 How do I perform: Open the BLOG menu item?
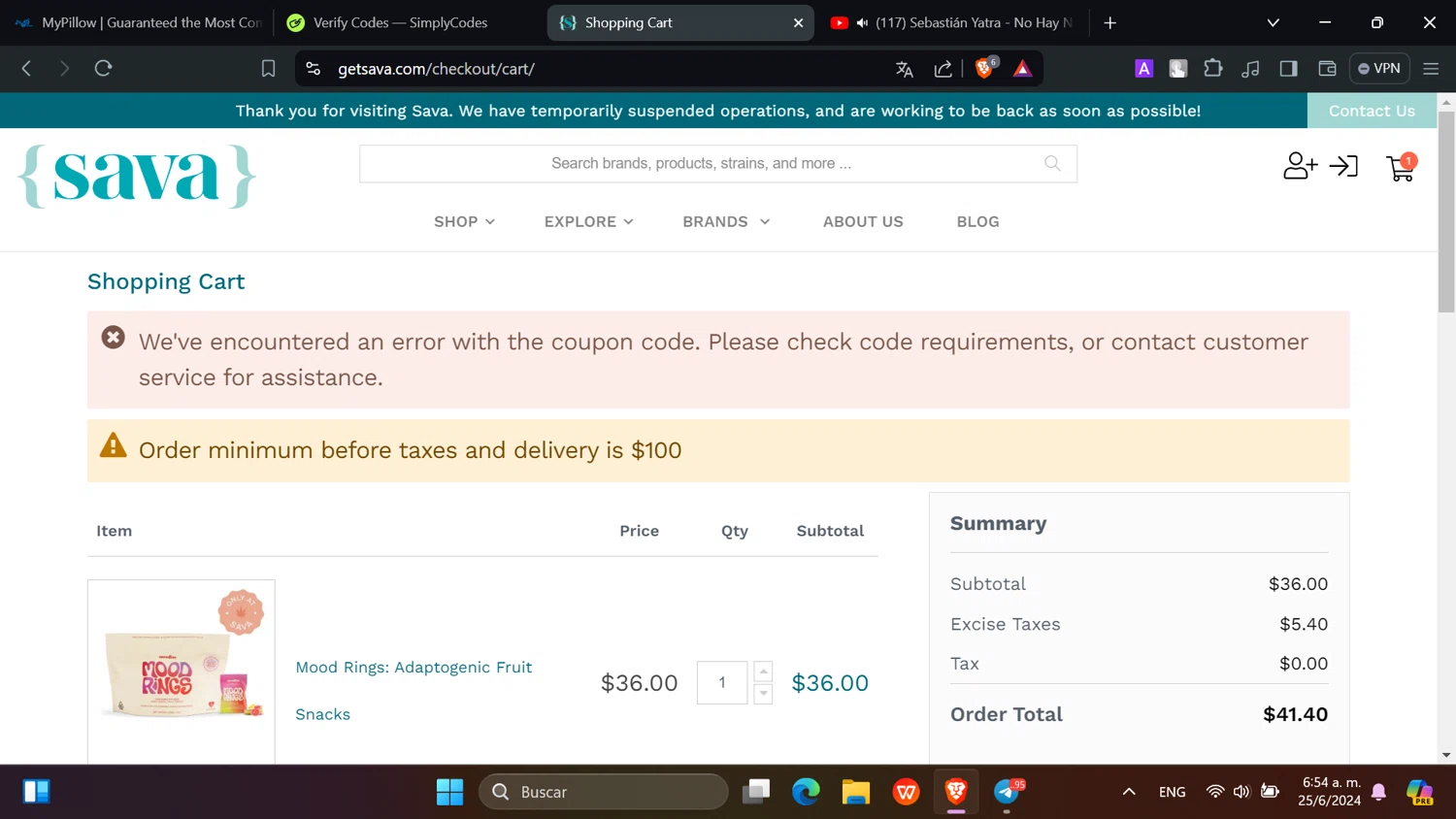click(x=977, y=221)
